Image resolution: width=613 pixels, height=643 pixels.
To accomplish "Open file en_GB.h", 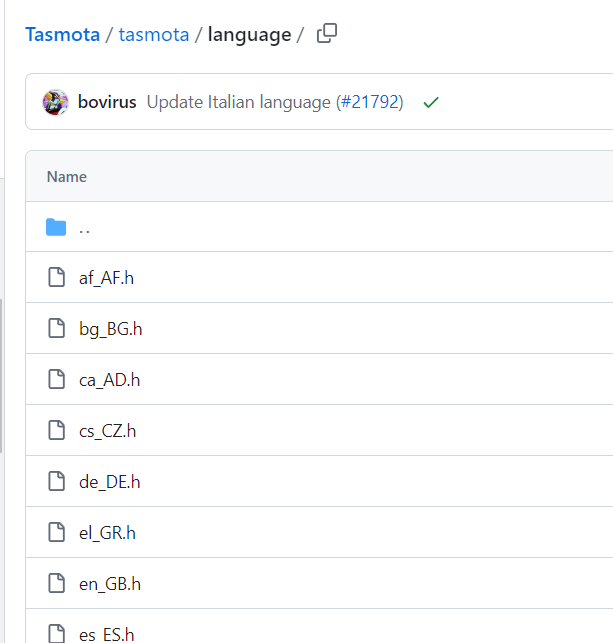I will (110, 584).
